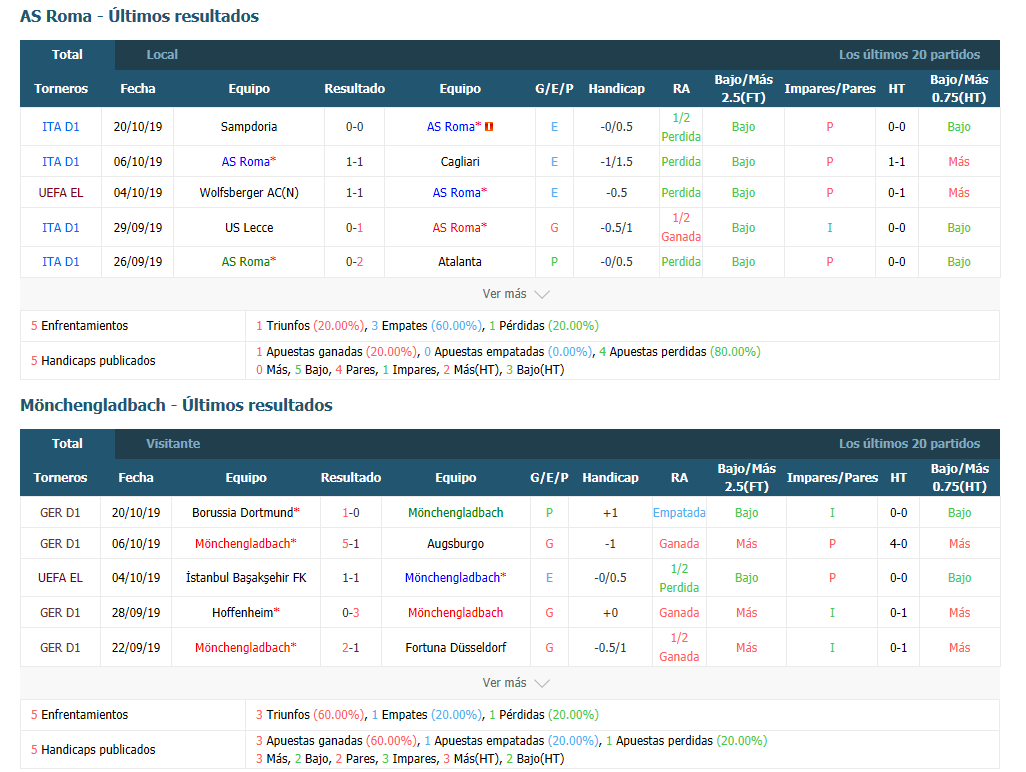Click Hoffenheim team name
1026x772 pixels.
tap(245, 613)
